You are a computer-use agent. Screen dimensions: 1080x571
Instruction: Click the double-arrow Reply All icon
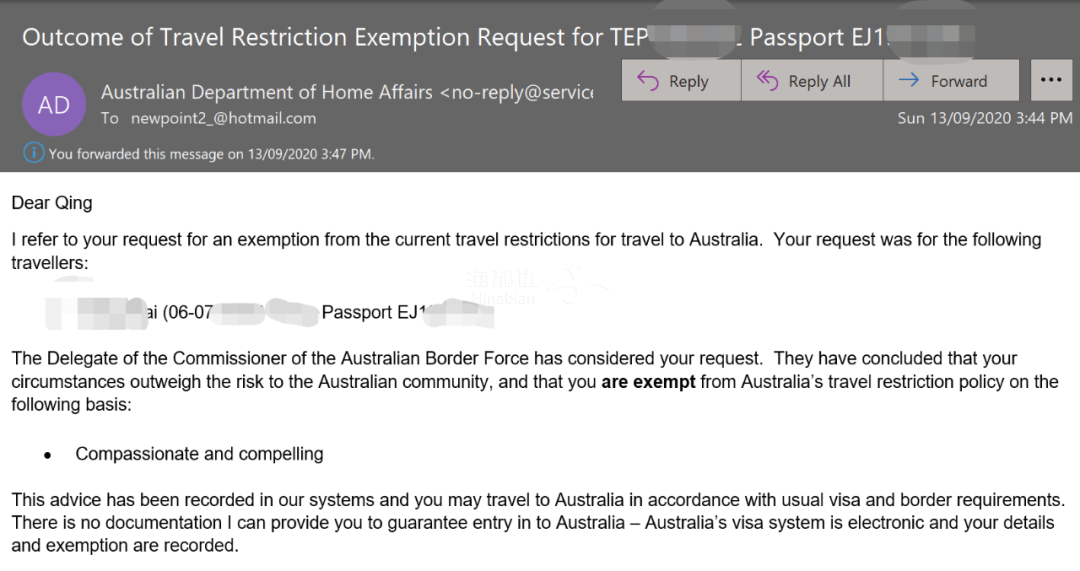tap(767, 81)
